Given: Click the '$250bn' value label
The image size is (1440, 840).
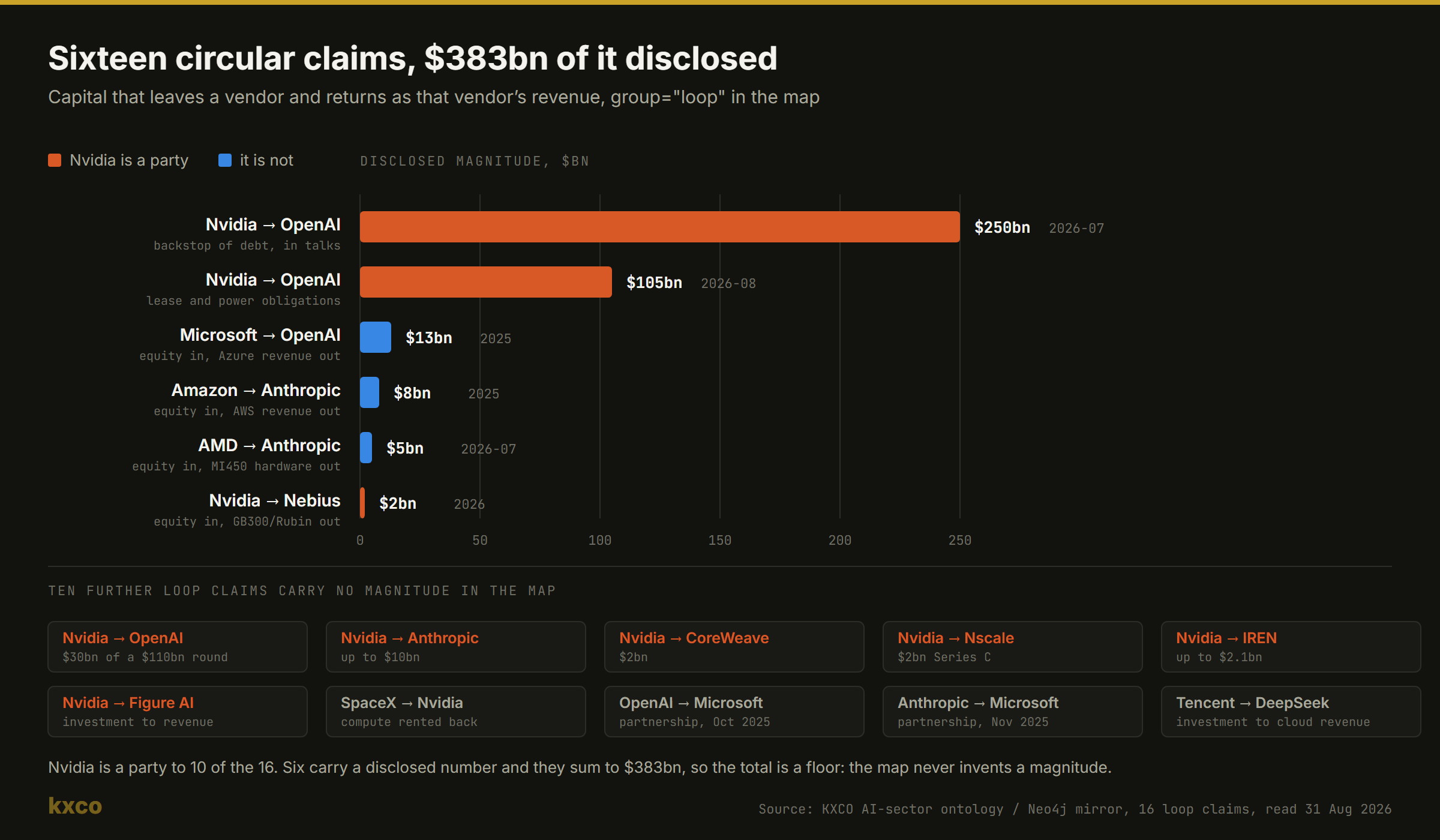Looking at the screenshot, I should click(1002, 227).
